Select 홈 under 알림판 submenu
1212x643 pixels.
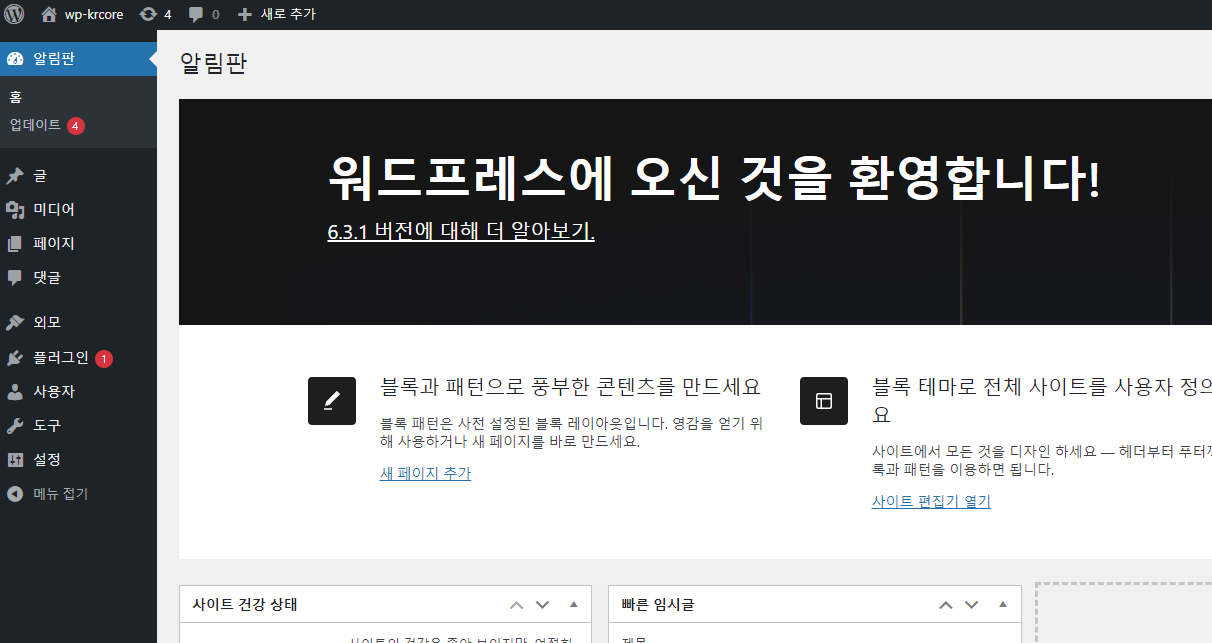click(x=16, y=97)
